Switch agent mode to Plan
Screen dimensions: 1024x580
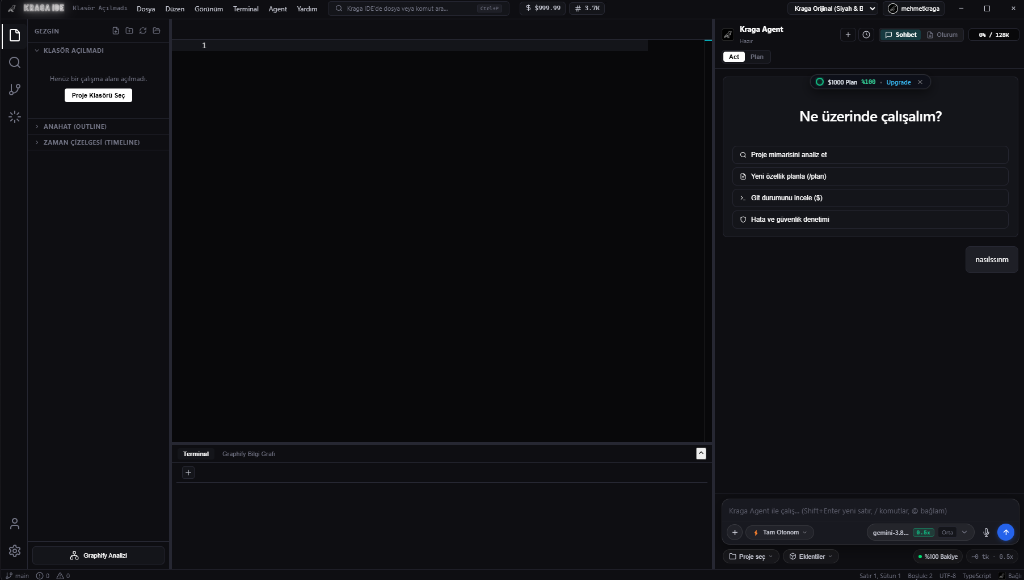coord(757,57)
